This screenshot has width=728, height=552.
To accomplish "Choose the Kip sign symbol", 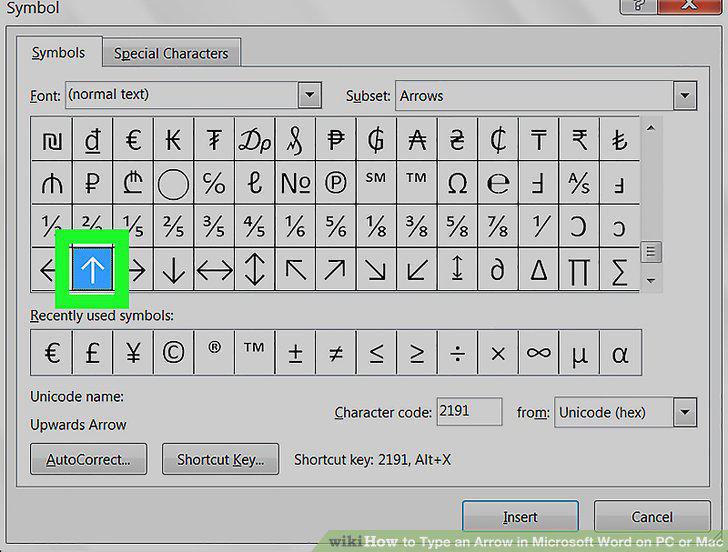I will point(173,139).
